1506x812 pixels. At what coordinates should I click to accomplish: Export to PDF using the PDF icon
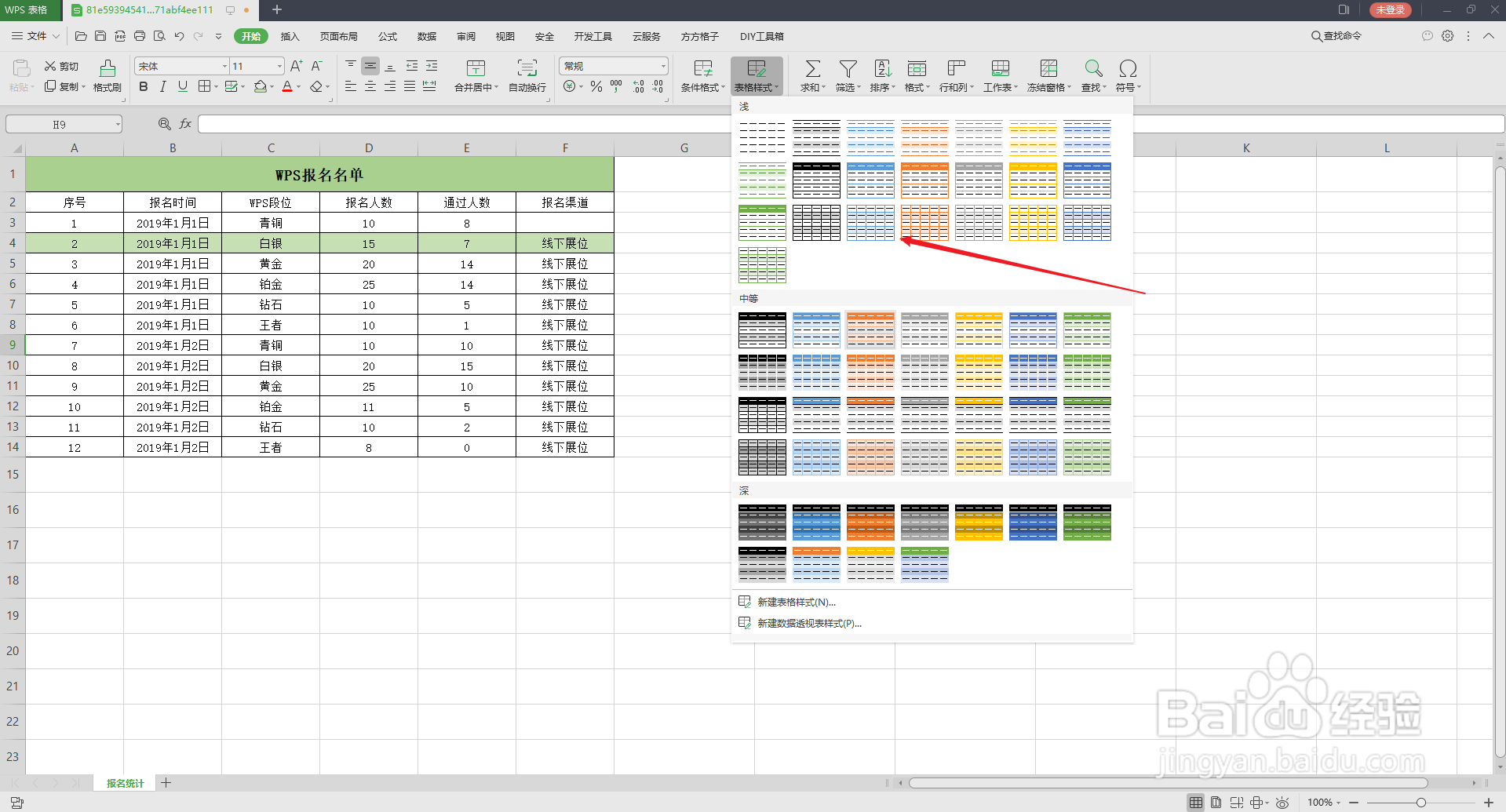(x=120, y=36)
